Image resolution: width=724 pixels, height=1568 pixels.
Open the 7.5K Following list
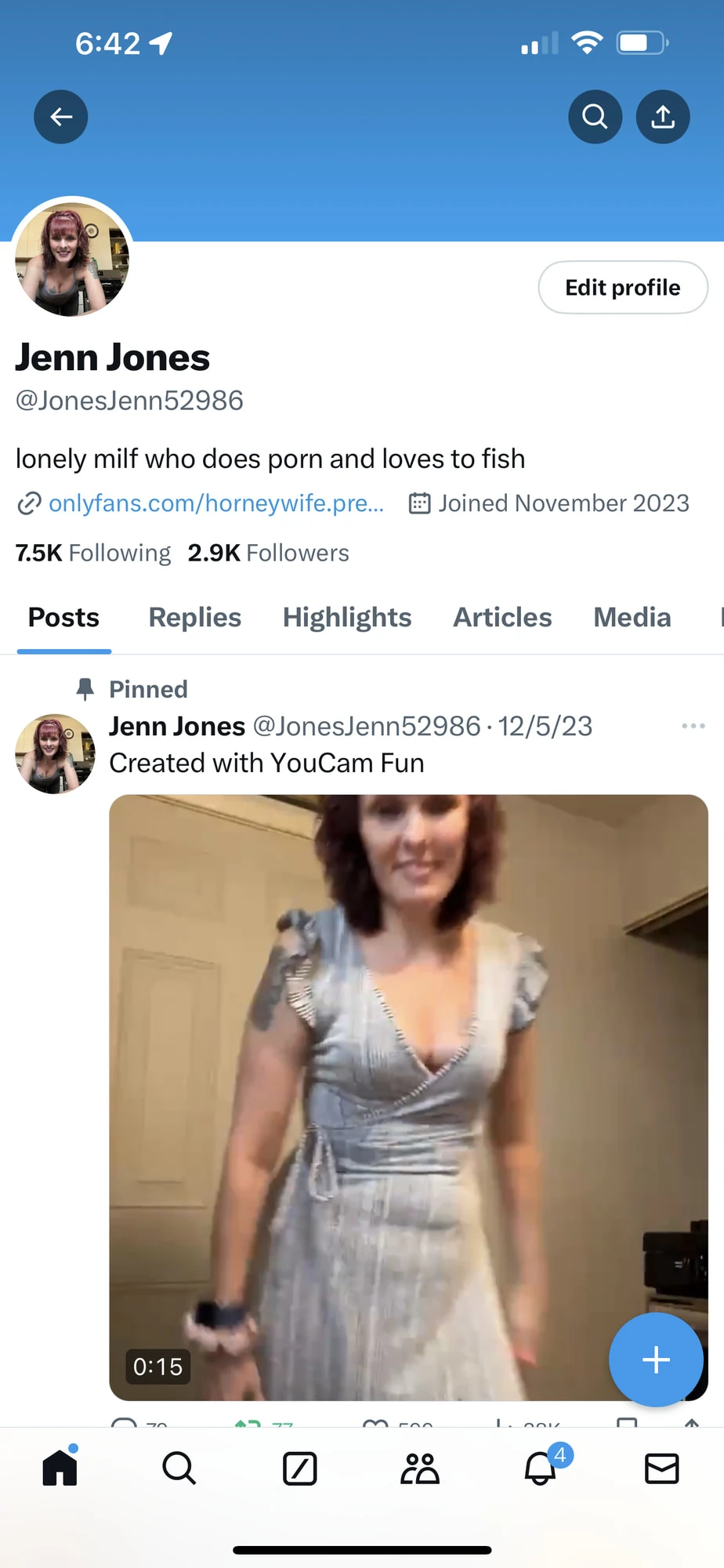(93, 553)
